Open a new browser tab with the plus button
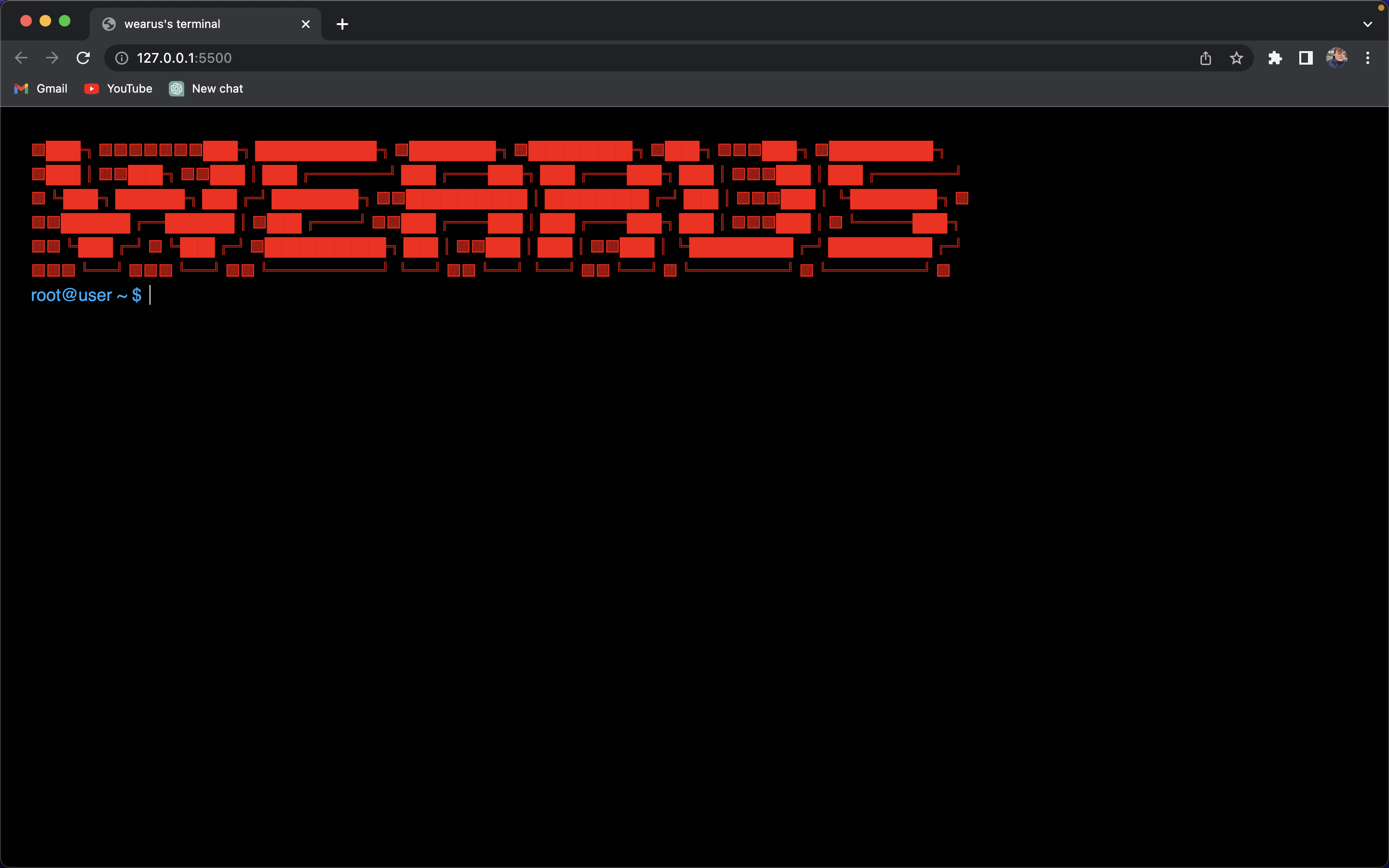 (342, 24)
